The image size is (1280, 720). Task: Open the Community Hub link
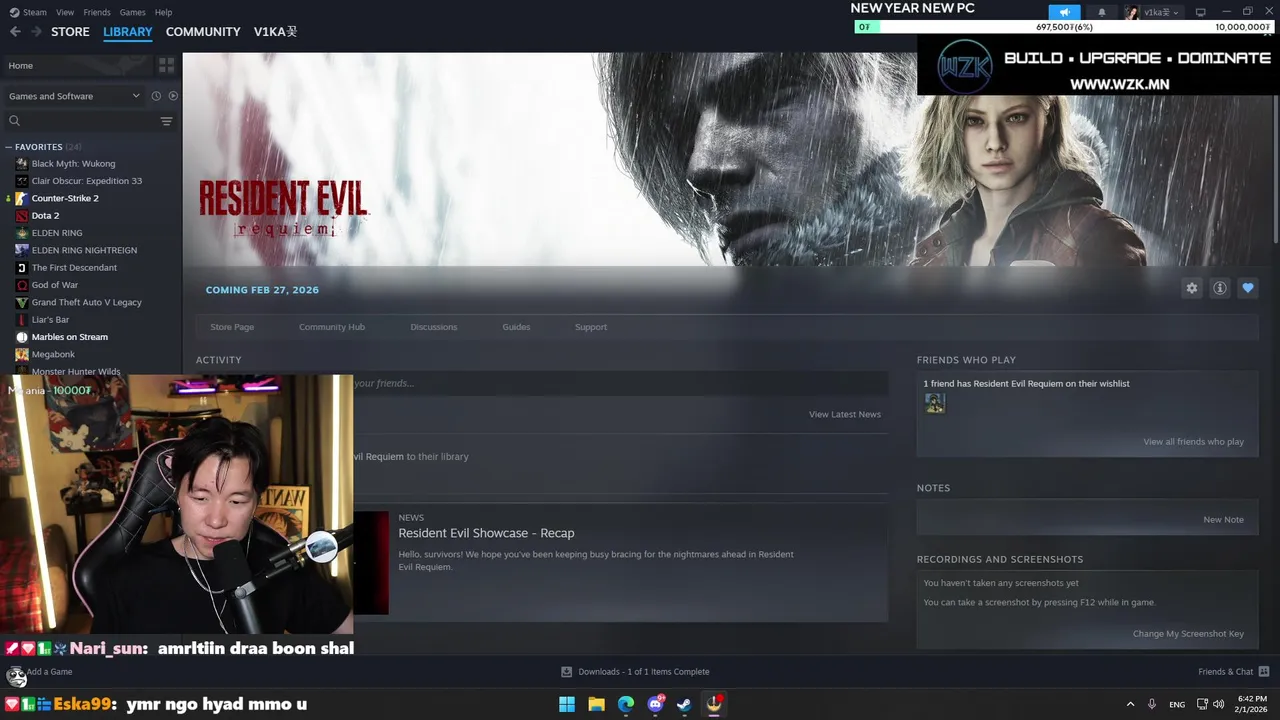click(332, 327)
